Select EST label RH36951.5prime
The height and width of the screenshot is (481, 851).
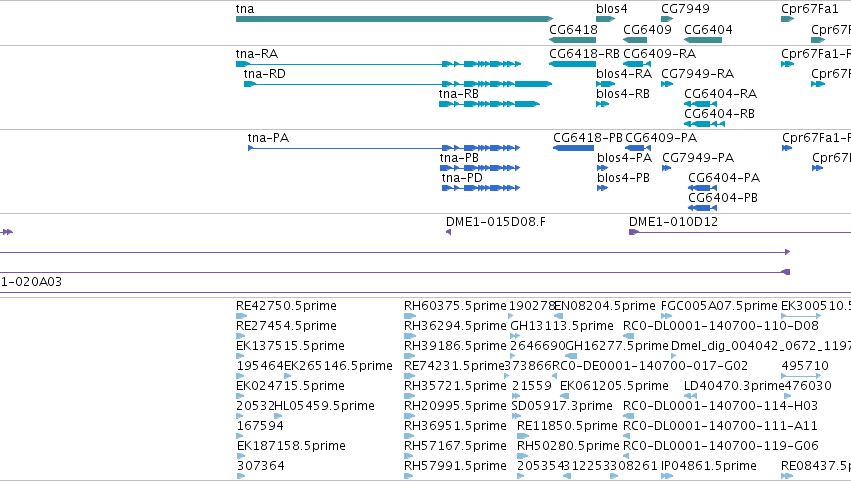pyautogui.click(x=455, y=426)
